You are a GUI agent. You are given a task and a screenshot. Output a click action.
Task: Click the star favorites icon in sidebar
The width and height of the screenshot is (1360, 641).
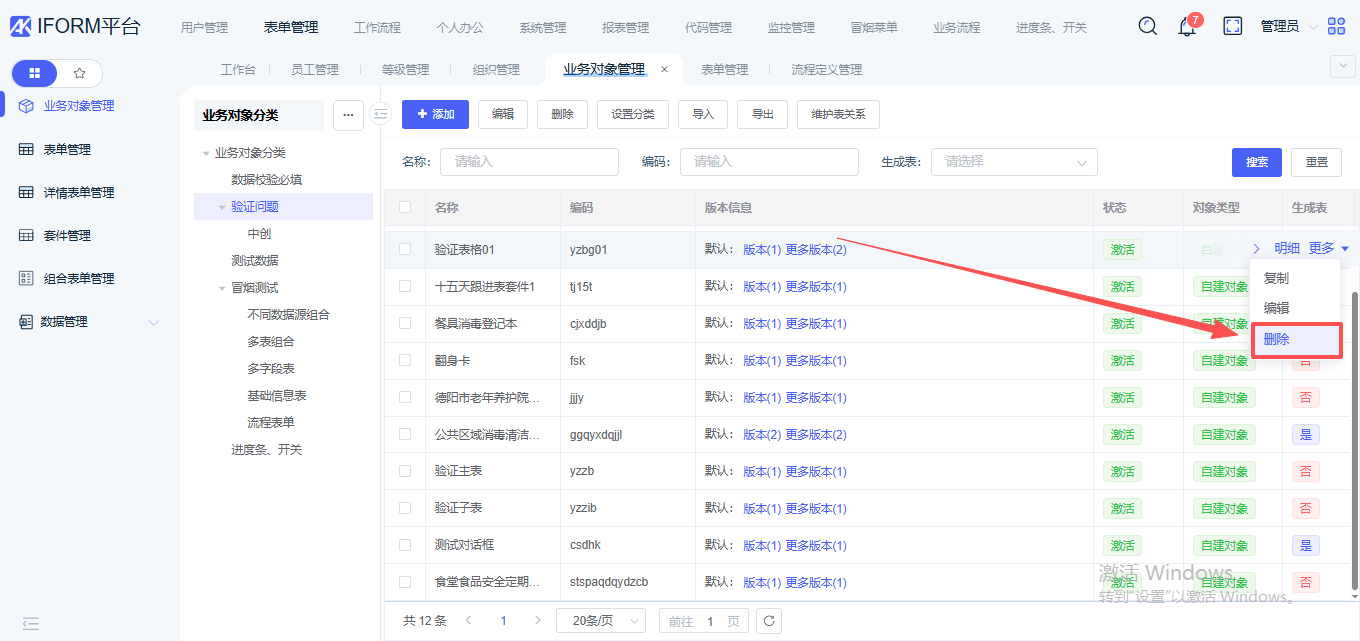(80, 73)
